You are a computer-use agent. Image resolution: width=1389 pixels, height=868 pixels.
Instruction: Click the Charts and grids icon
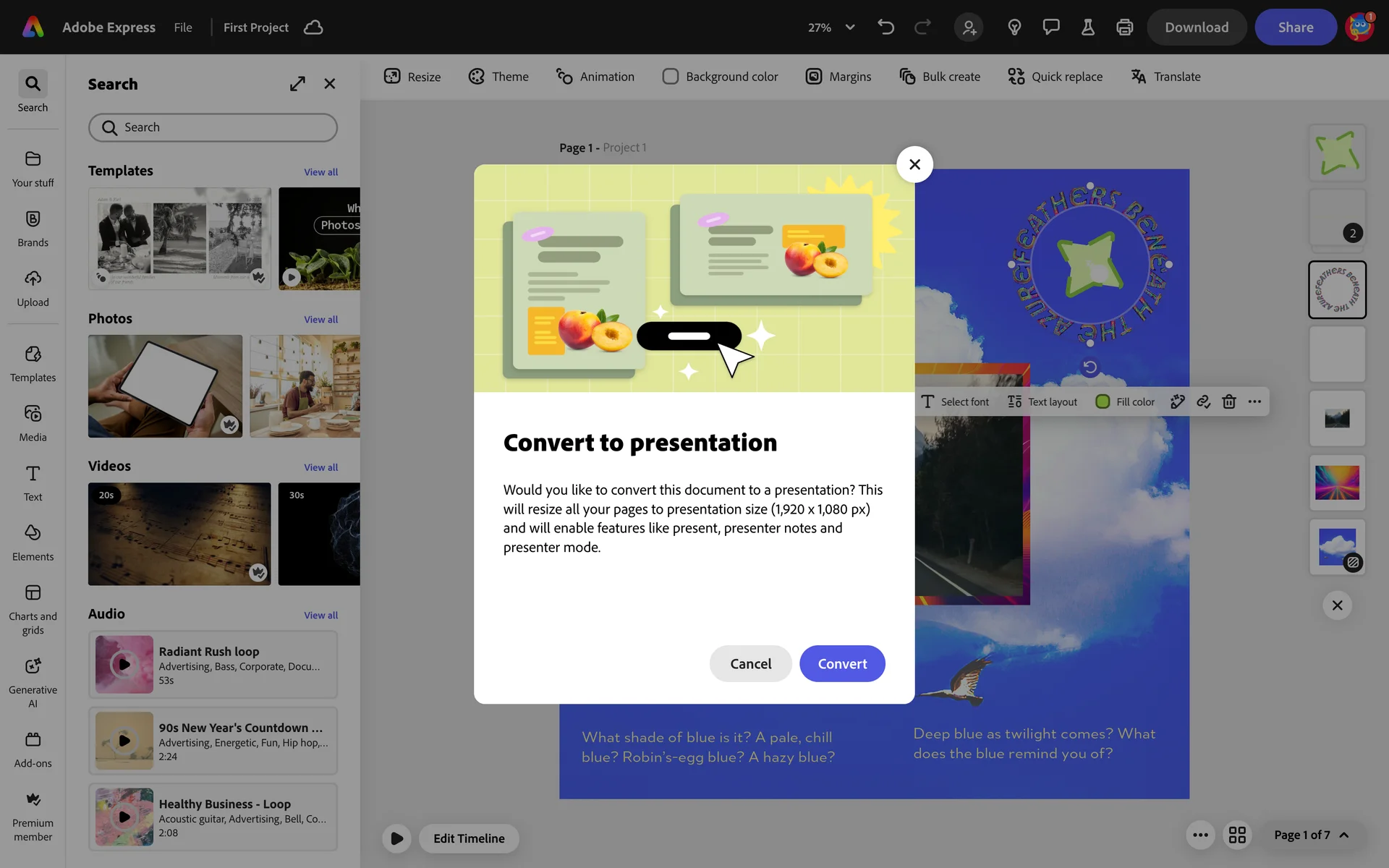pos(33,593)
